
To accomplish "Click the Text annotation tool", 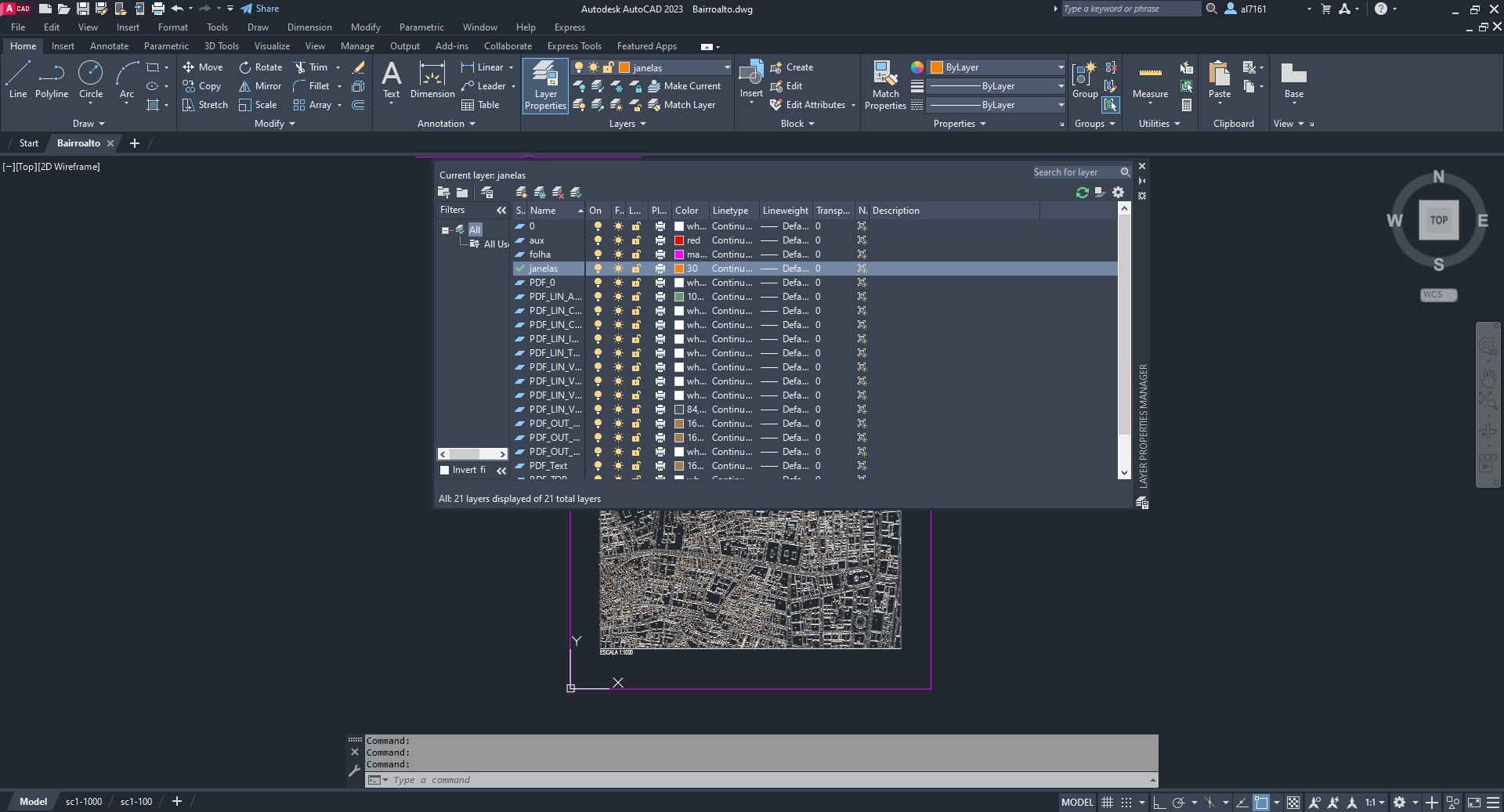I will click(391, 80).
